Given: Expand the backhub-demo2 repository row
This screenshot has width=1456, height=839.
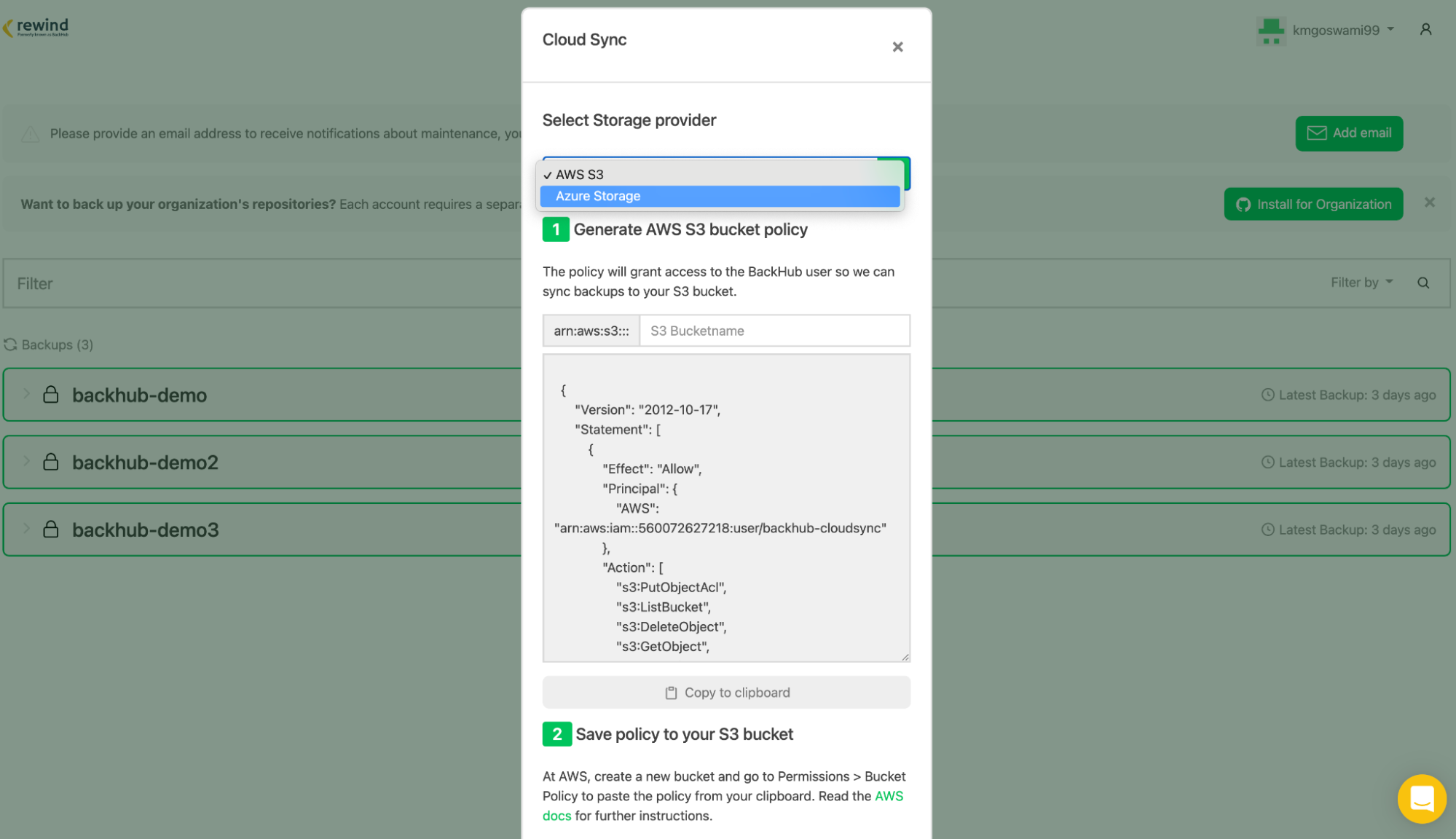Looking at the screenshot, I should (x=26, y=462).
